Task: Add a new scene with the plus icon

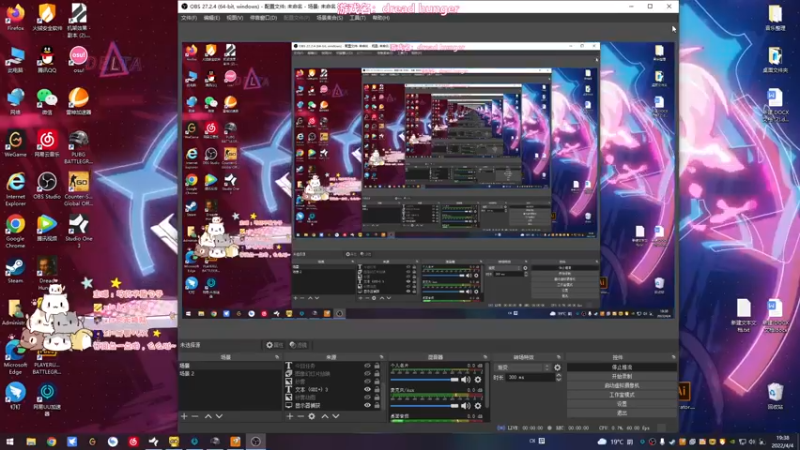Action: pyautogui.click(x=184, y=416)
